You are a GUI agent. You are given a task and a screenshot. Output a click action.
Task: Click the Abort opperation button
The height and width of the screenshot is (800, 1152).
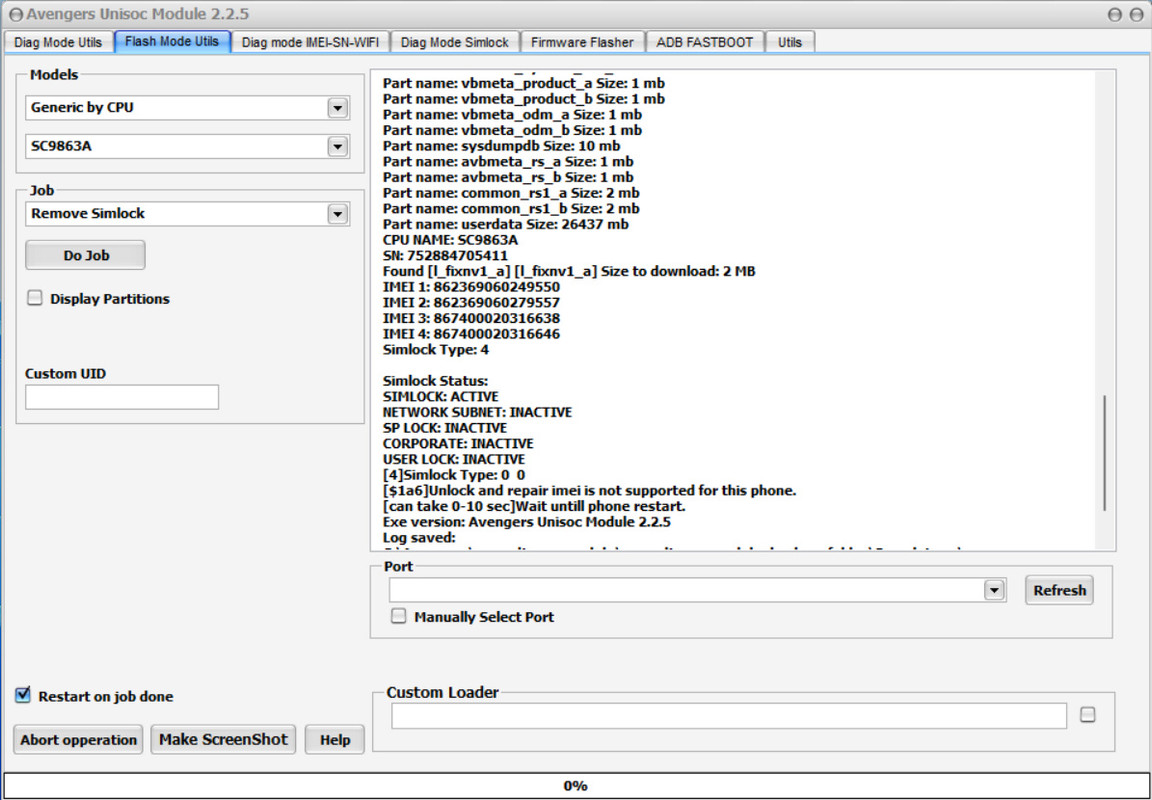tap(79, 740)
